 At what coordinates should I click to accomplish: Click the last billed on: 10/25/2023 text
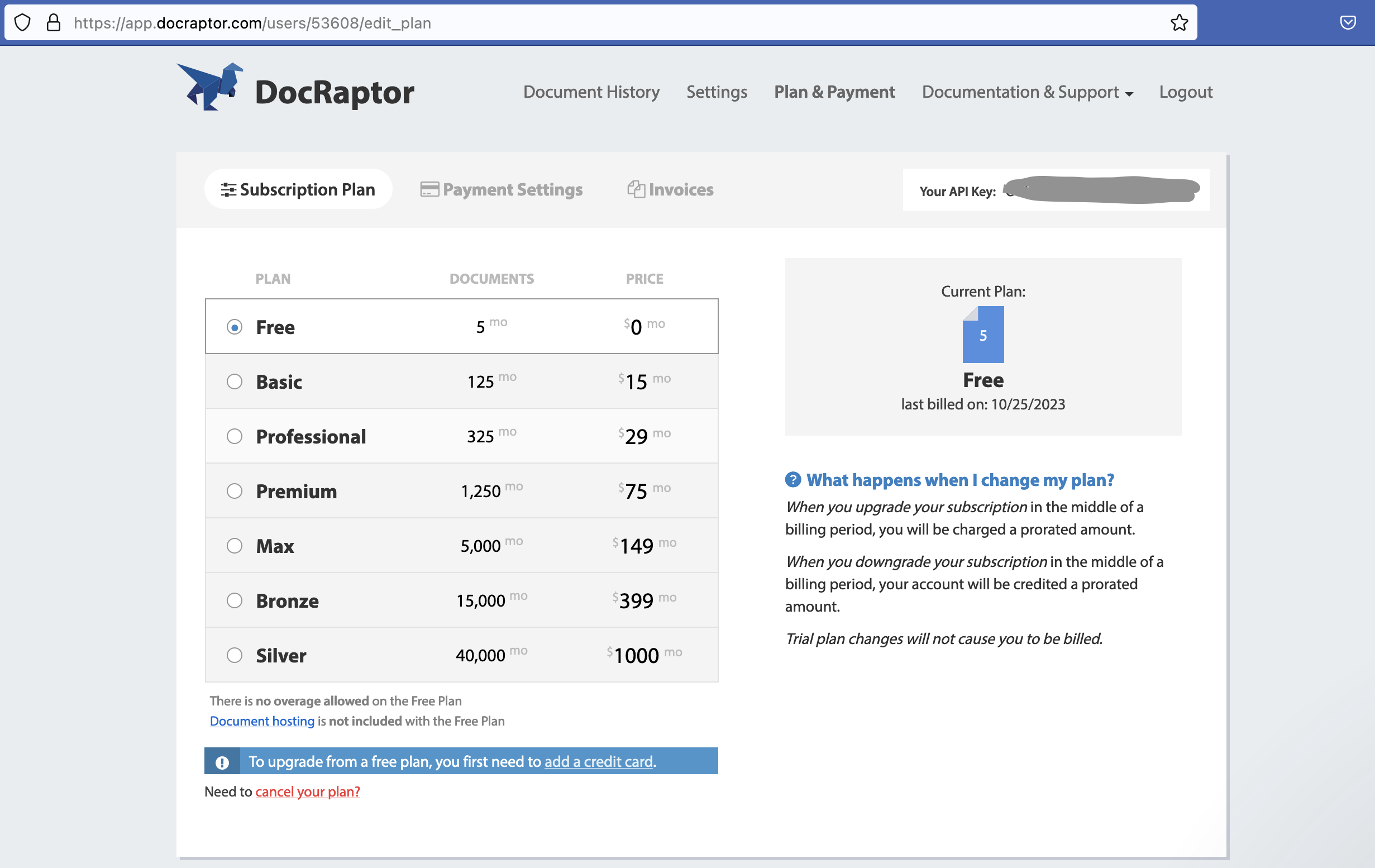click(x=983, y=404)
